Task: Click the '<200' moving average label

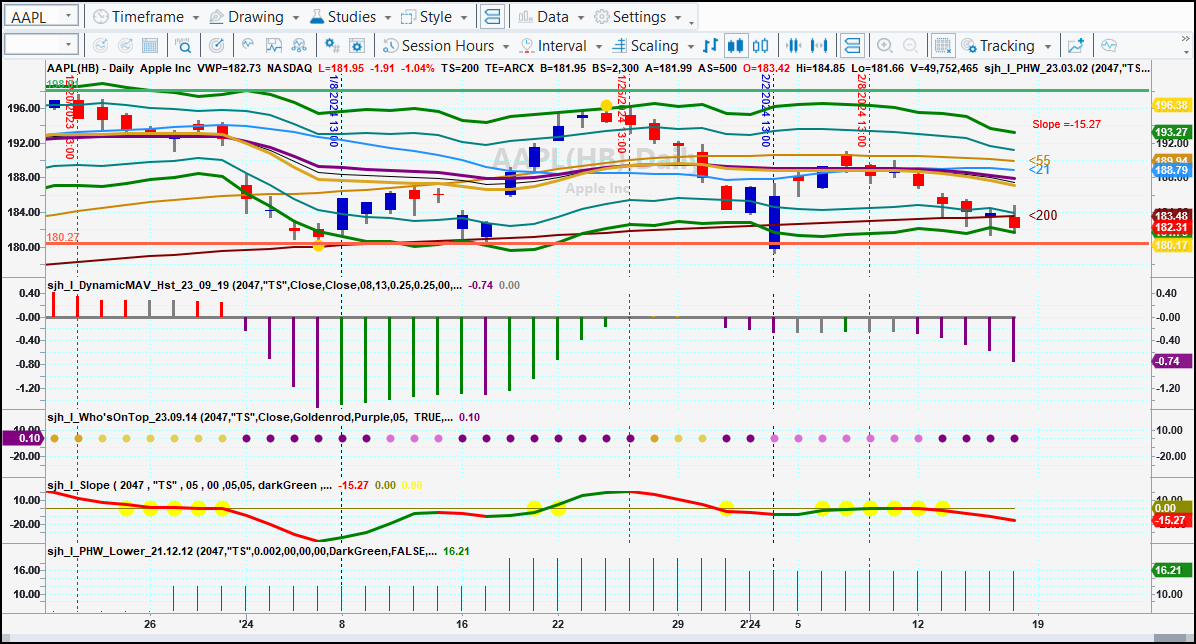Action: click(x=1043, y=215)
